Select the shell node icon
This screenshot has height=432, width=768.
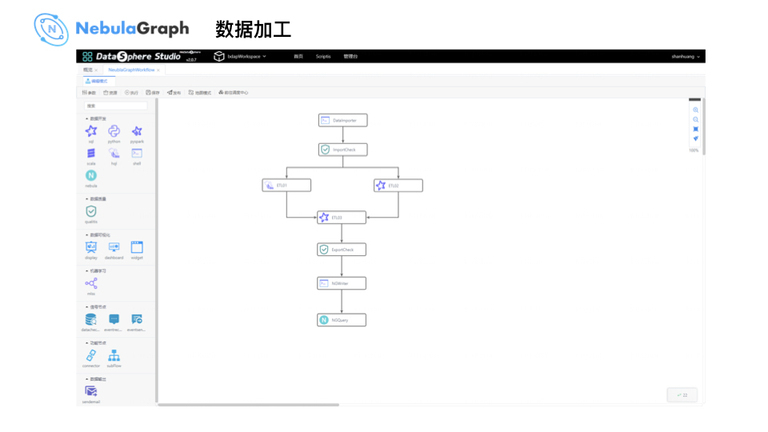point(137,153)
